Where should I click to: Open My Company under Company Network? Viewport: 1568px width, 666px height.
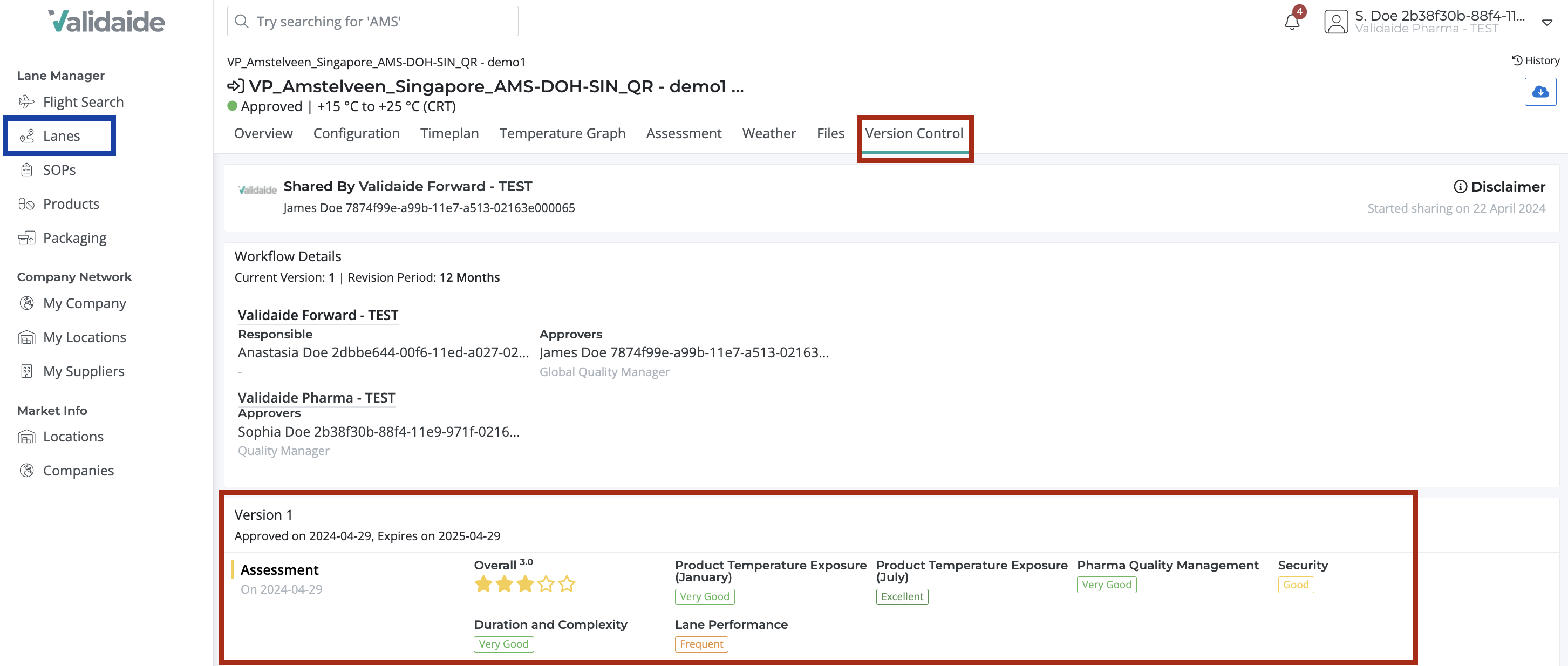tap(85, 303)
